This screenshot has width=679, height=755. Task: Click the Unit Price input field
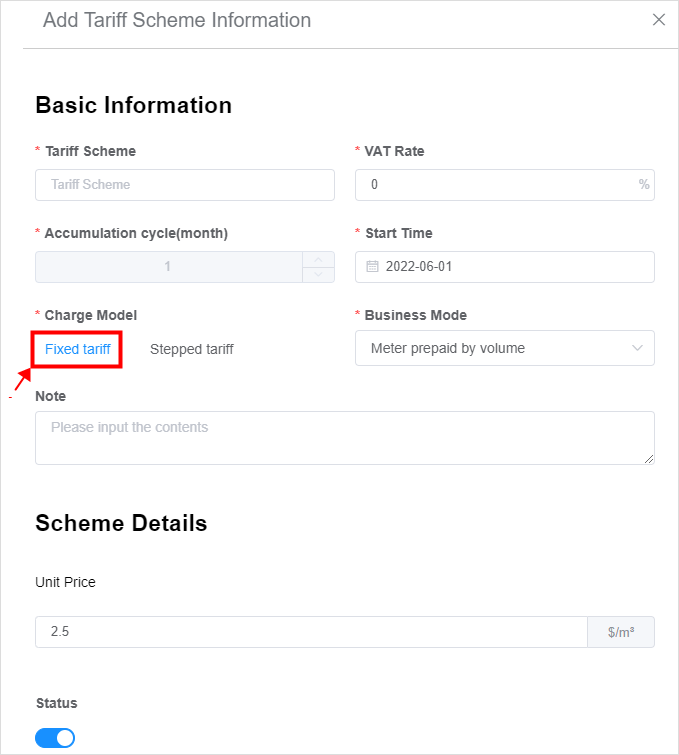click(311, 632)
